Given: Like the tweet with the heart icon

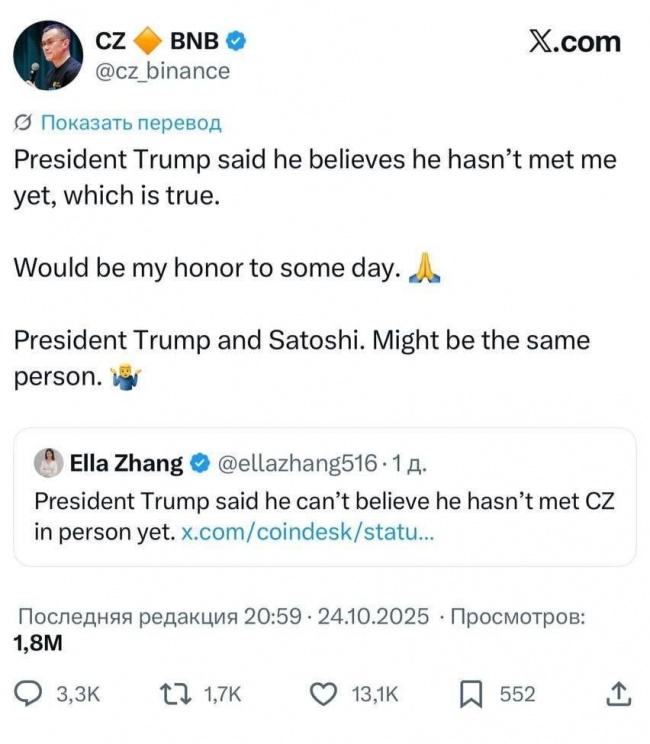Looking at the screenshot, I should click(x=321, y=693).
